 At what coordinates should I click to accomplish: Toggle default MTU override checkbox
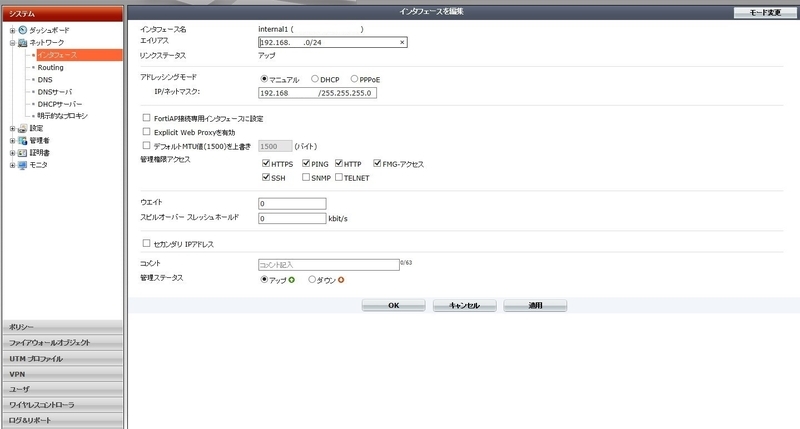[146, 145]
